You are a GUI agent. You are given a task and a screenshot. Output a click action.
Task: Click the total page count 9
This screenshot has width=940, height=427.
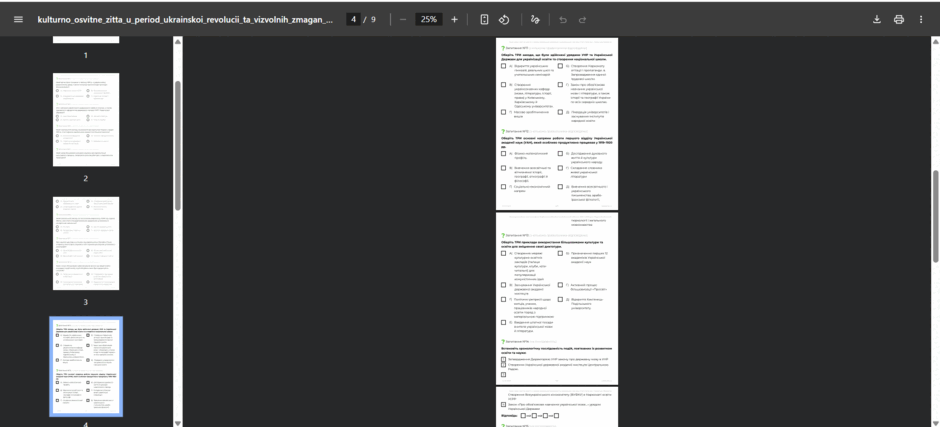click(x=373, y=19)
